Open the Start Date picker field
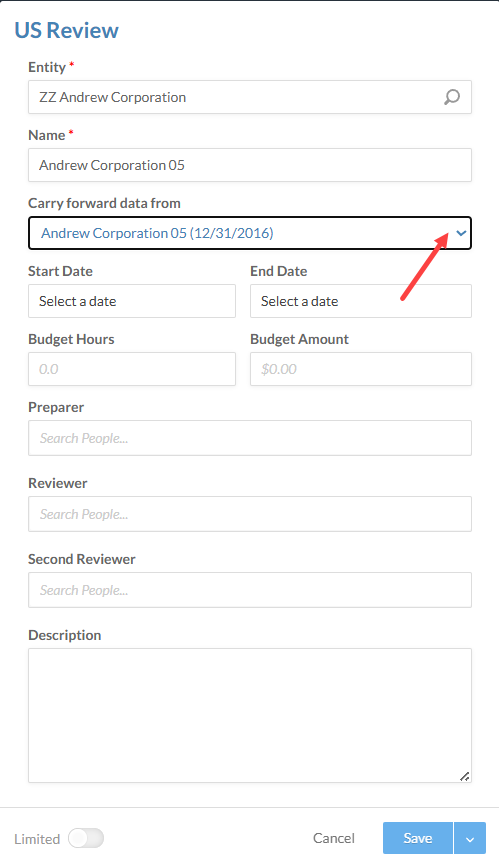 pyautogui.click(x=132, y=301)
